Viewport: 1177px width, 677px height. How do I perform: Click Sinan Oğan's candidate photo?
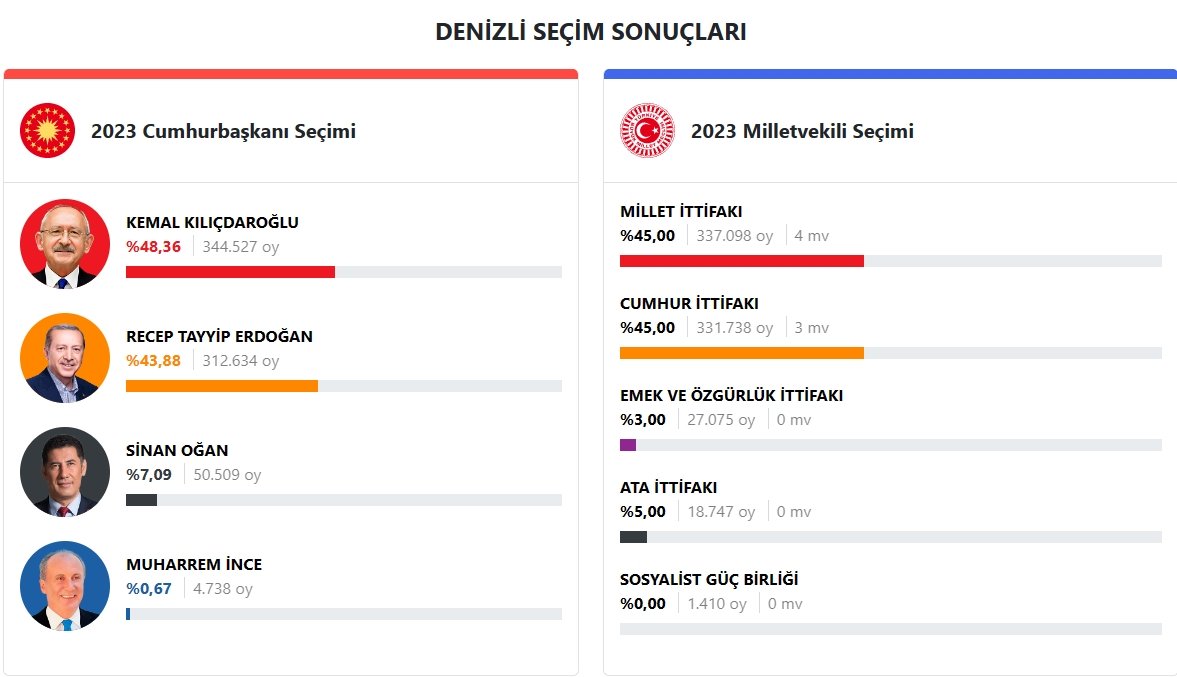click(65, 472)
